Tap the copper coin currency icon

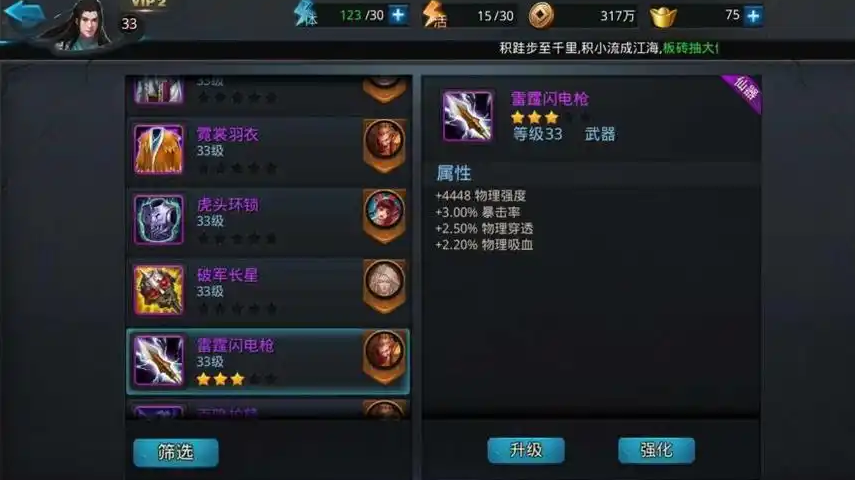[541, 15]
